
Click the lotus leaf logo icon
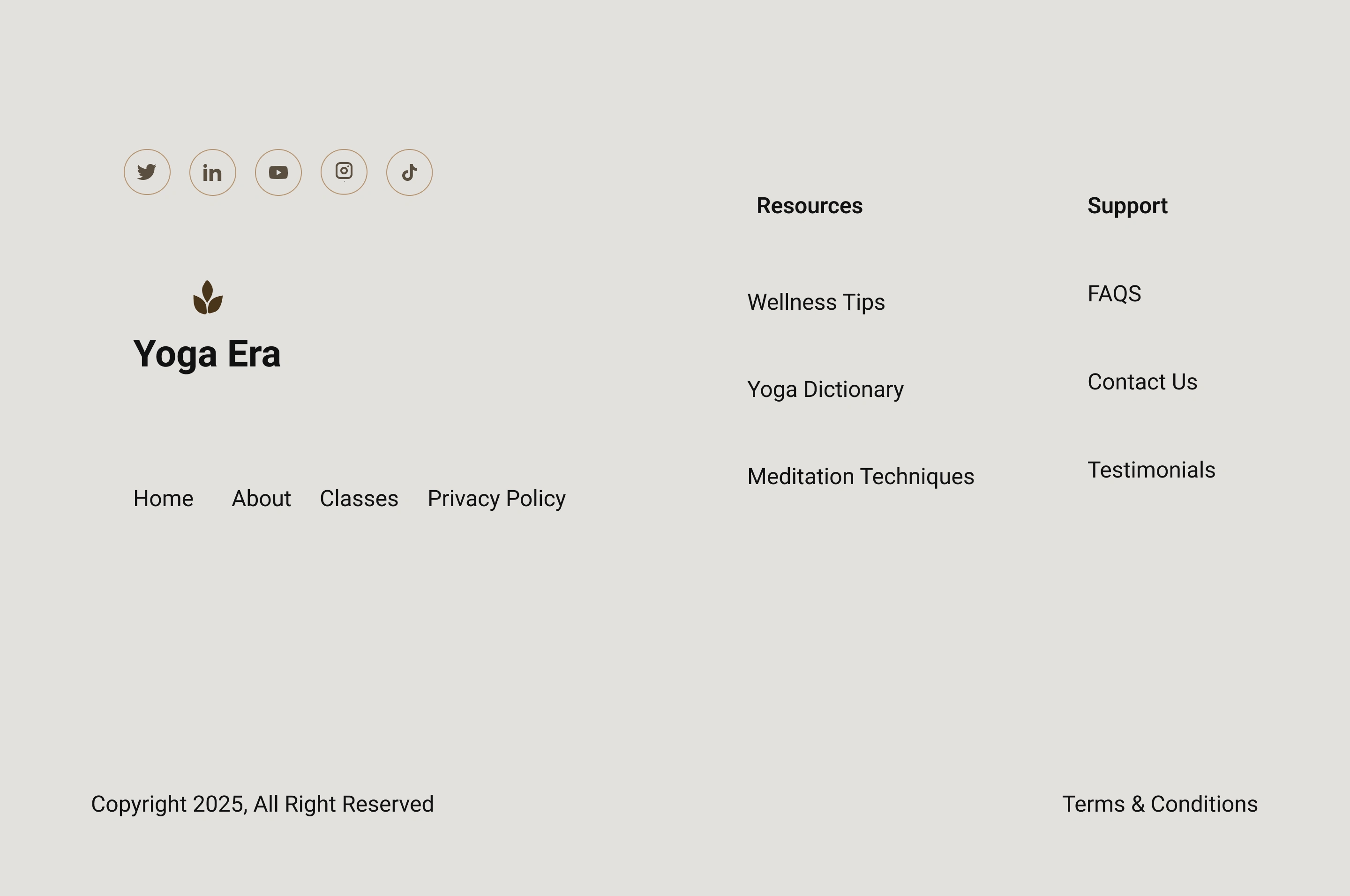coord(208,298)
